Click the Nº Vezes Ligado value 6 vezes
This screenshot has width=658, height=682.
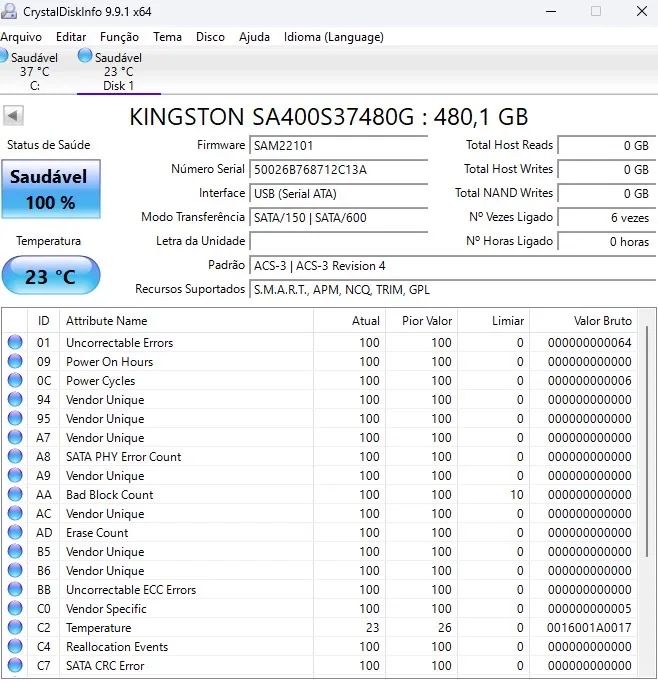[606, 217]
